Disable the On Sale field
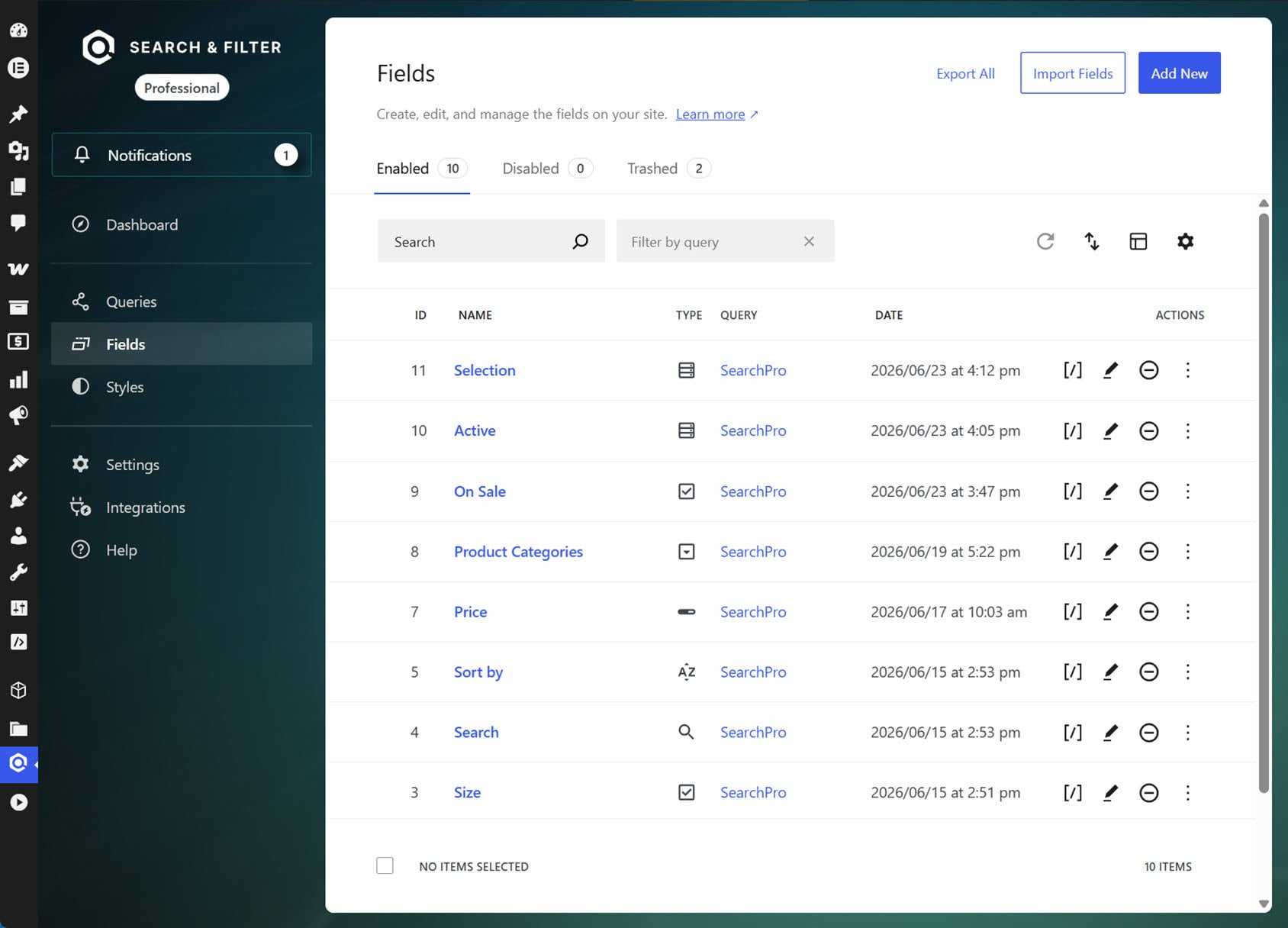 [1148, 491]
